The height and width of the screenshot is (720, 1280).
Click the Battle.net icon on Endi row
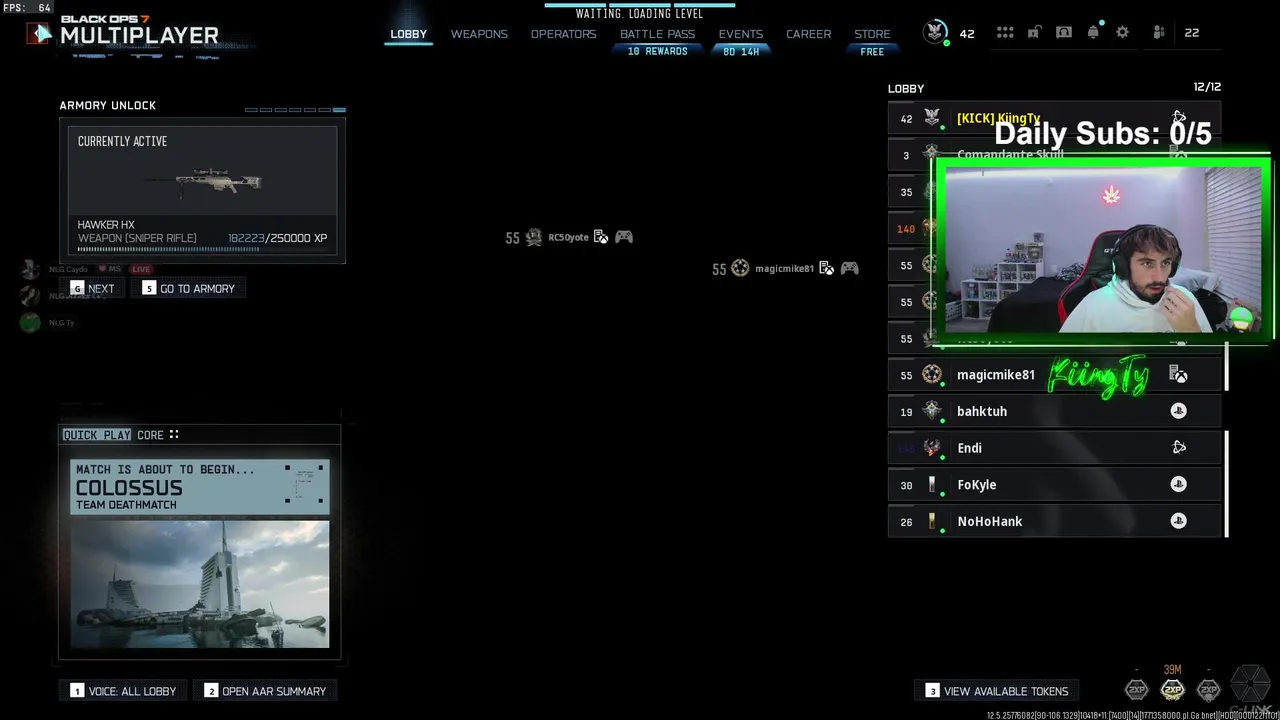tap(1179, 448)
